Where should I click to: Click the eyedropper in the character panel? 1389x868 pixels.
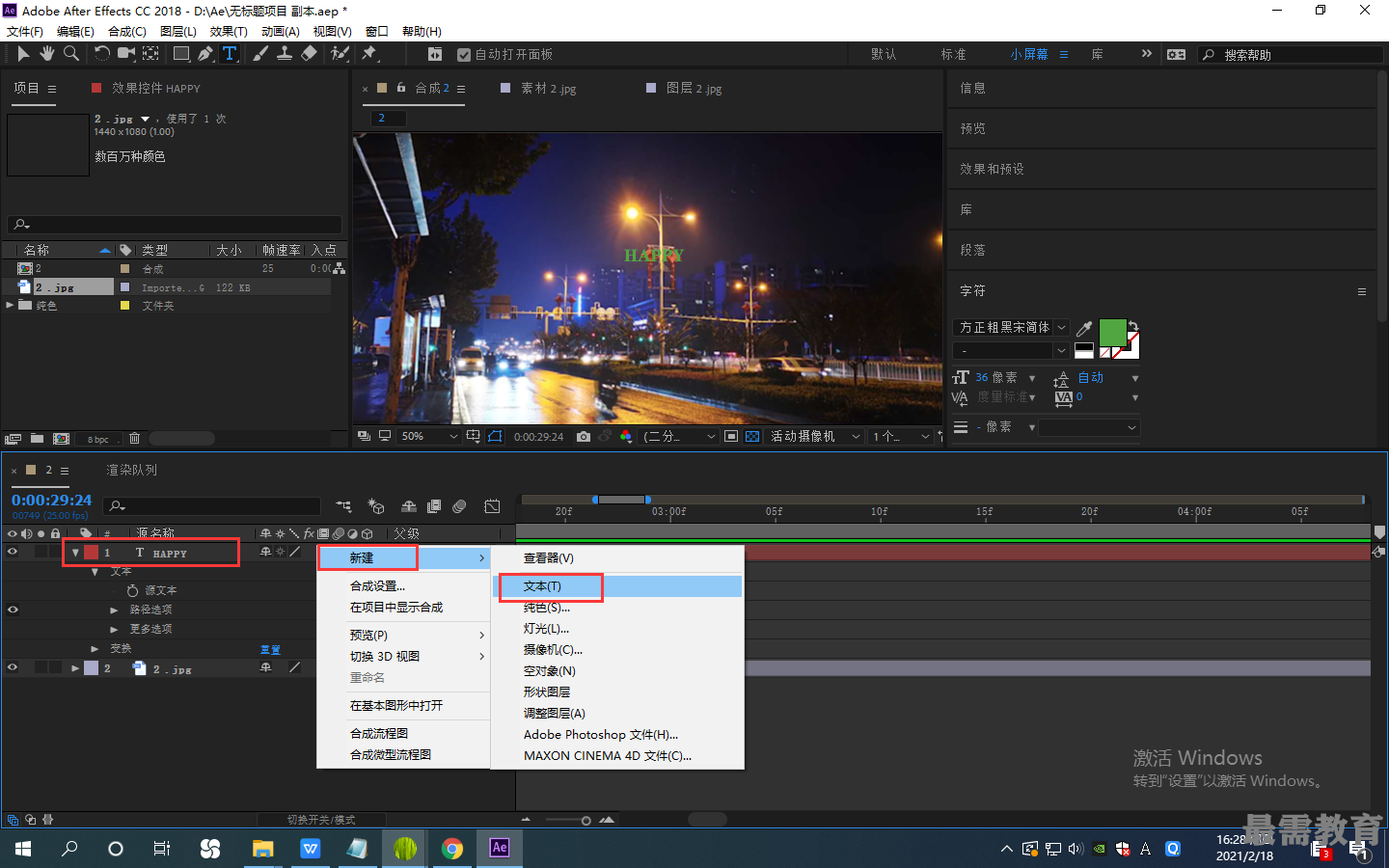(1084, 329)
